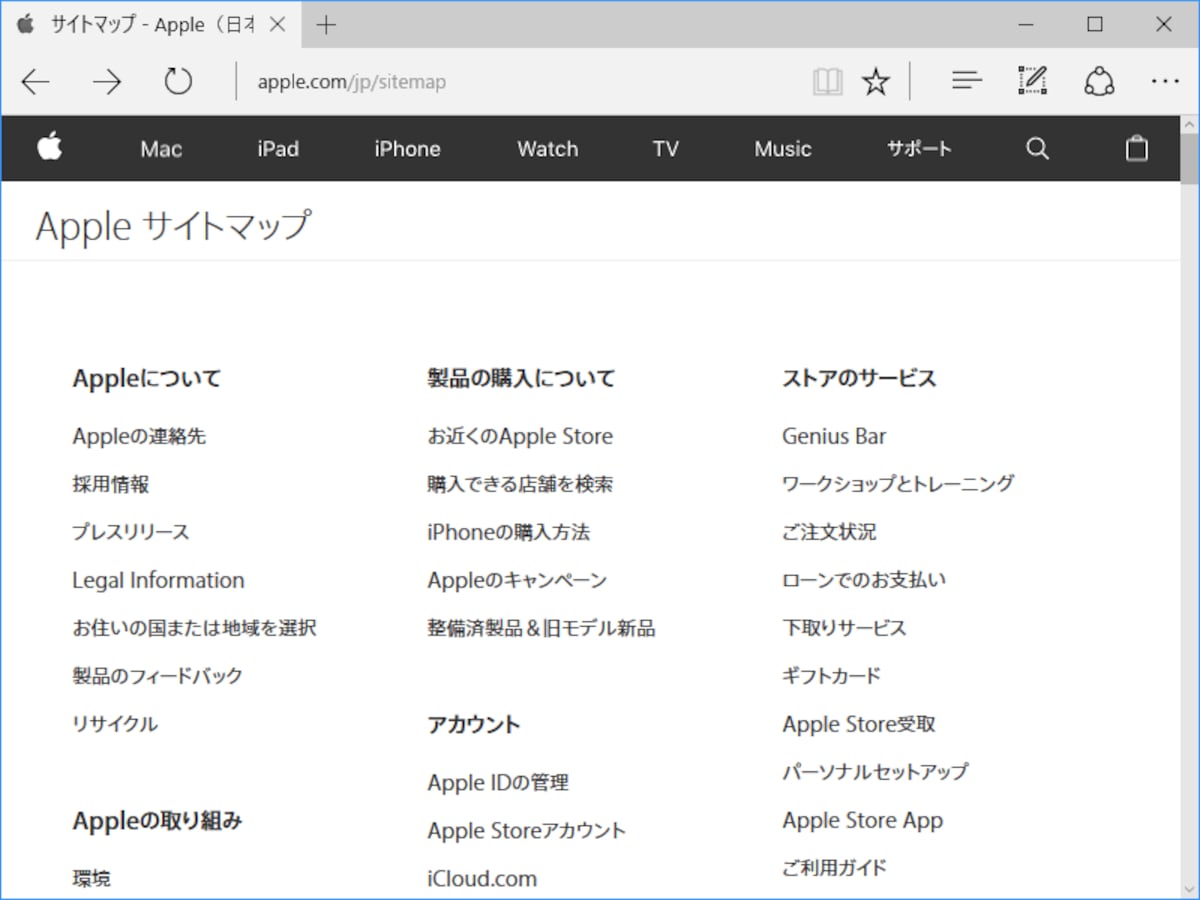Open the 環境 link
The height and width of the screenshot is (900, 1200).
point(91,878)
